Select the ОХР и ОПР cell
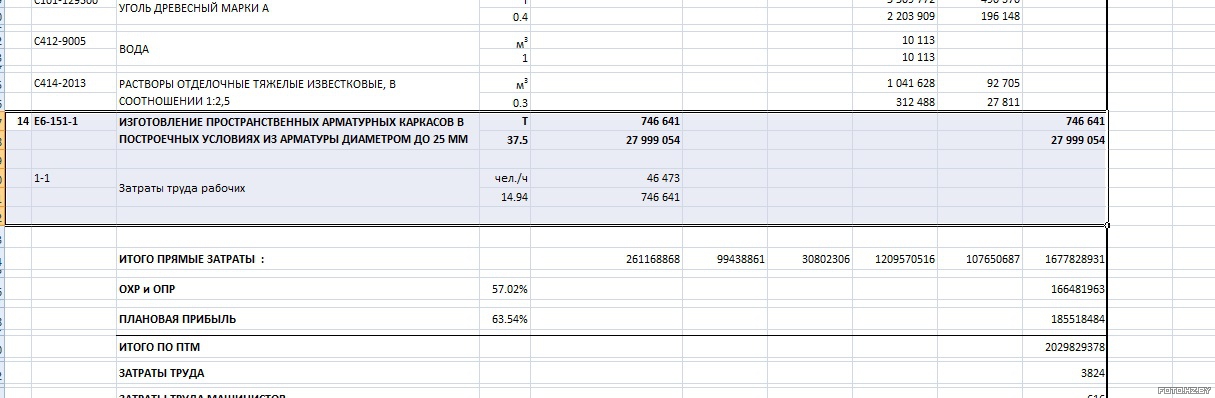This screenshot has height=398, width=1215. click(x=298, y=289)
